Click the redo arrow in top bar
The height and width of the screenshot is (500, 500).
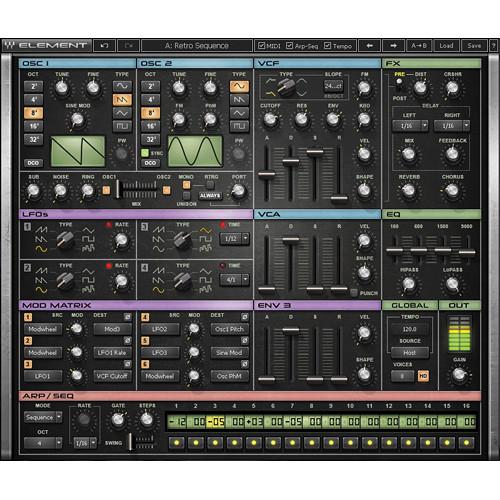coord(128,45)
